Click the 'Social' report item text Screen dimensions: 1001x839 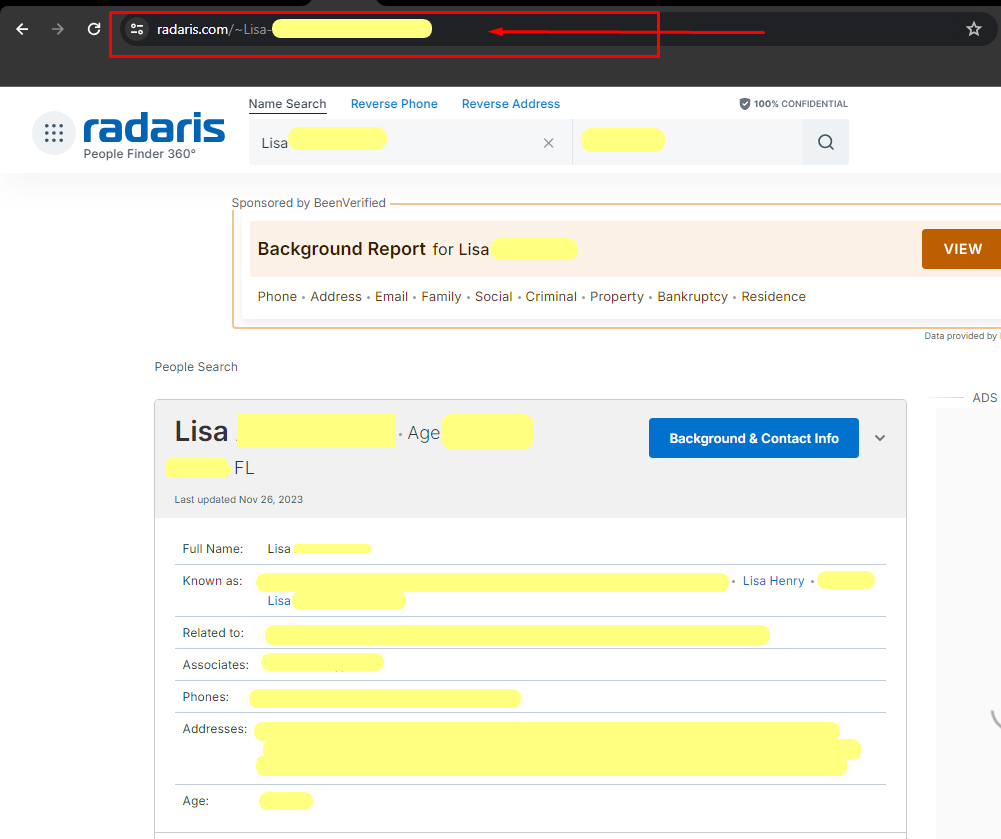pyautogui.click(x=493, y=297)
